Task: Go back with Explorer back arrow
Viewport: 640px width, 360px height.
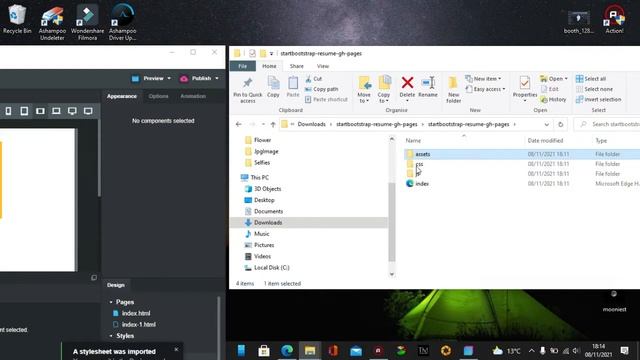Action: (239, 124)
